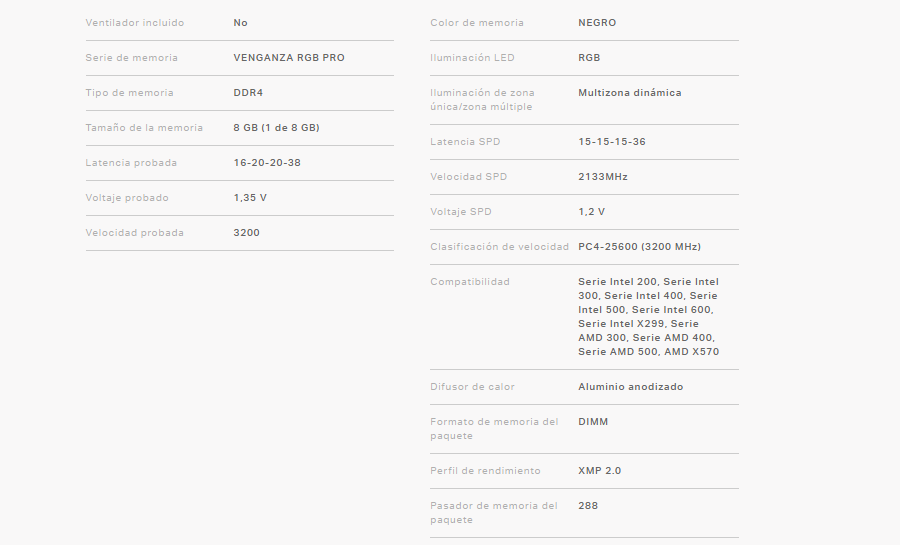Image resolution: width=900 pixels, height=545 pixels.
Task: Click the Intel and AMD compatibility list
Action: 648,316
